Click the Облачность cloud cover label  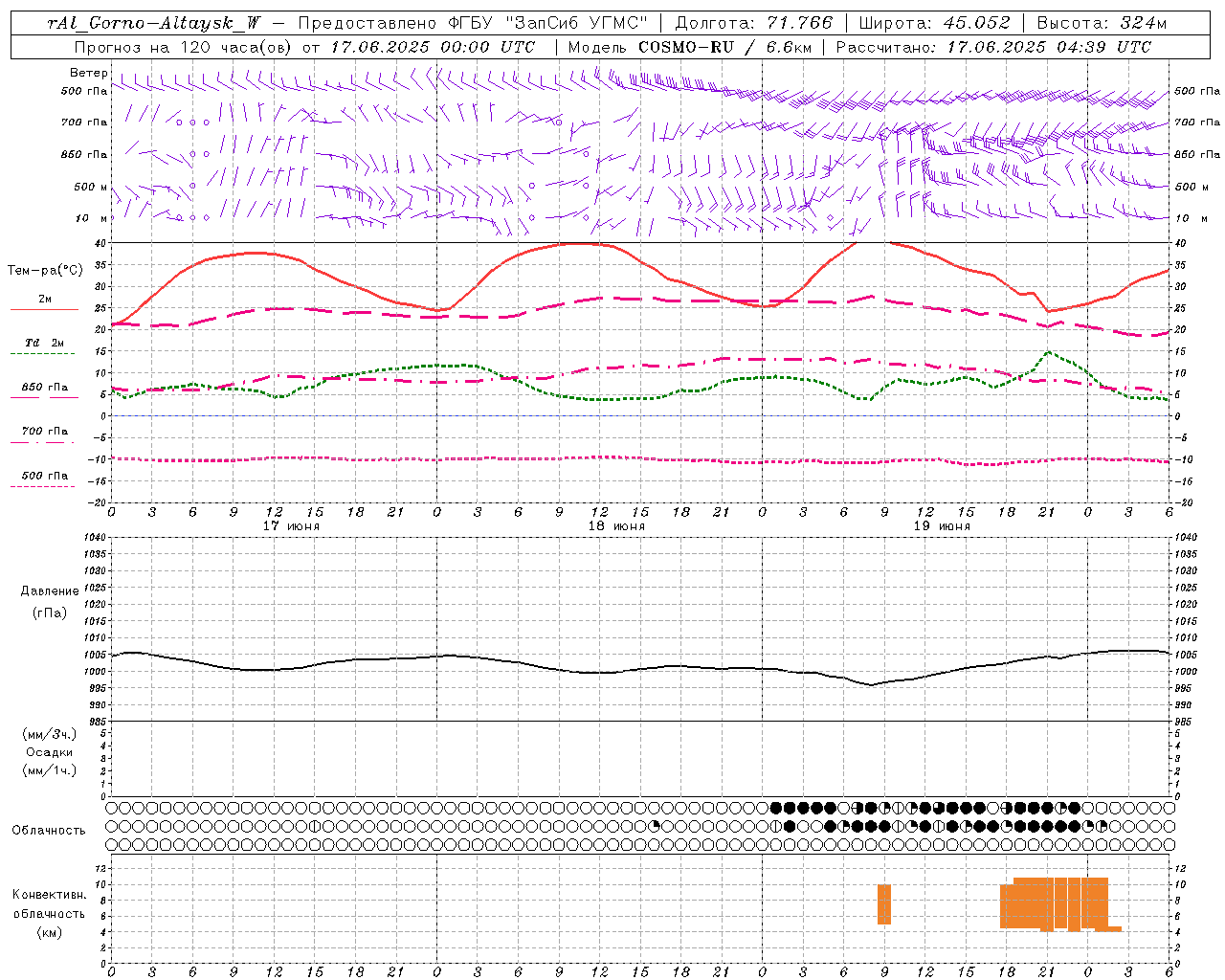pos(49,831)
